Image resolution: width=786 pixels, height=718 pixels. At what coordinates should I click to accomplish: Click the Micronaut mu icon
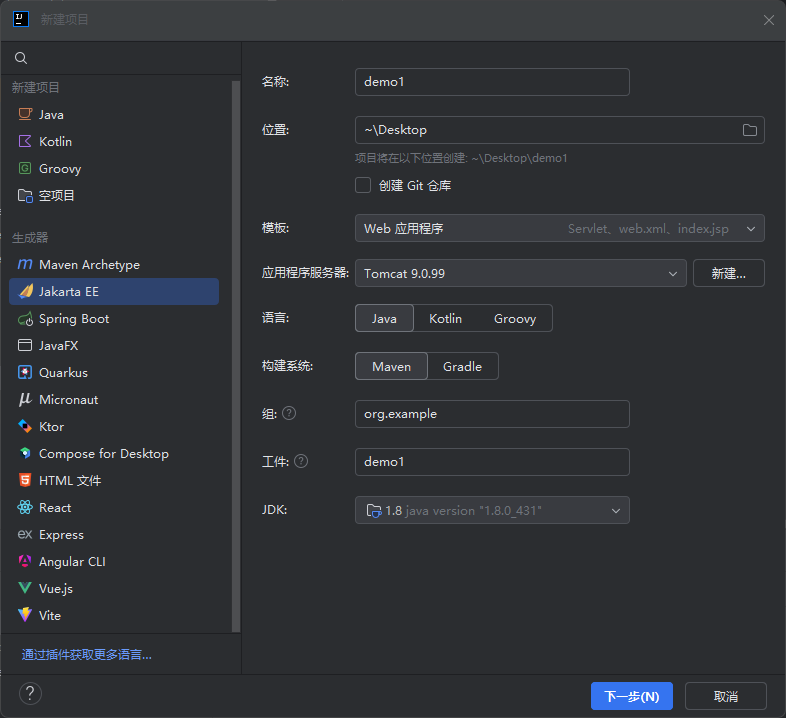[x=25, y=400]
